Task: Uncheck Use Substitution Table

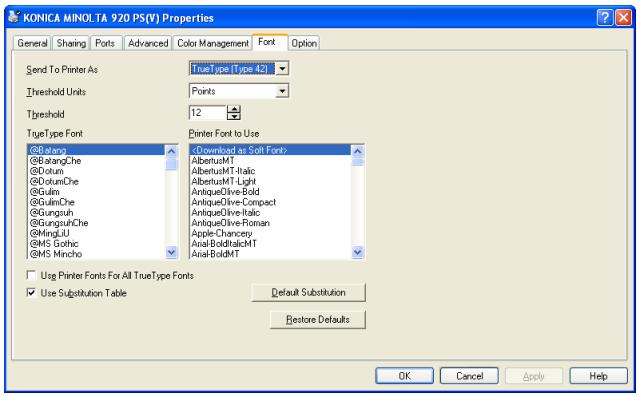Action: click(x=31, y=292)
